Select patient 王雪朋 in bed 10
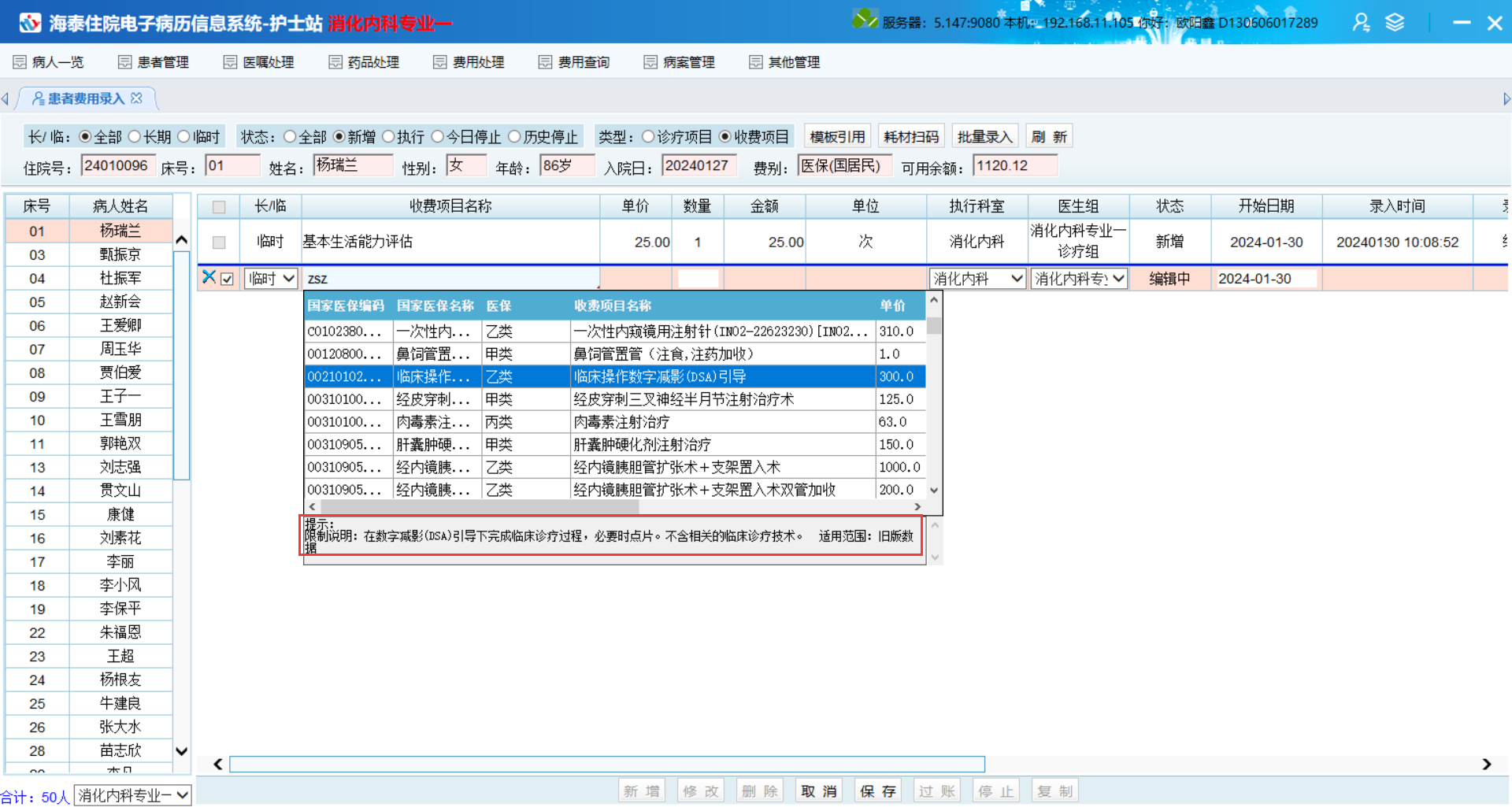Viewport: 1512px width, 811px height. point(89,420)
